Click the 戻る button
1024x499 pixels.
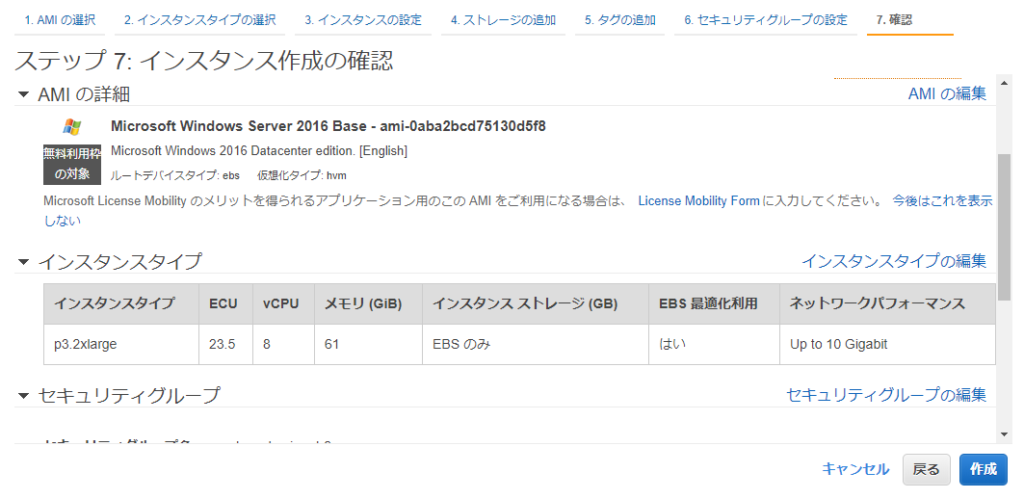pyautogui.click(x=926, y=470)
